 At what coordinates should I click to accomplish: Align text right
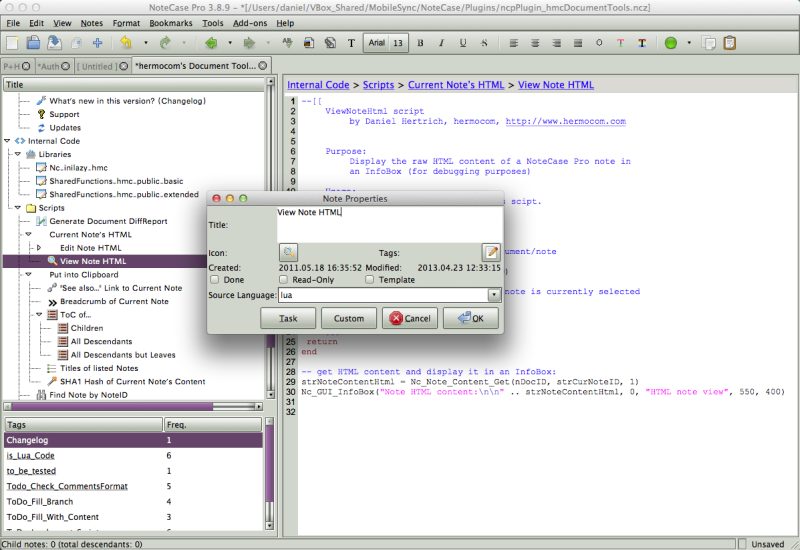pyautogui.click(x=557, y=43)
